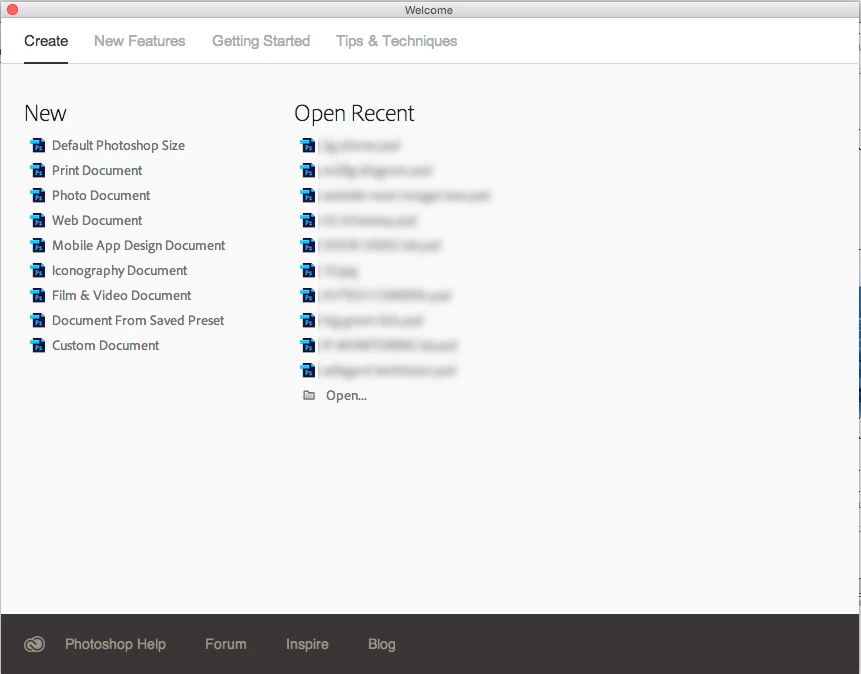Create a Default Photoshop Size document

[118, 146]
